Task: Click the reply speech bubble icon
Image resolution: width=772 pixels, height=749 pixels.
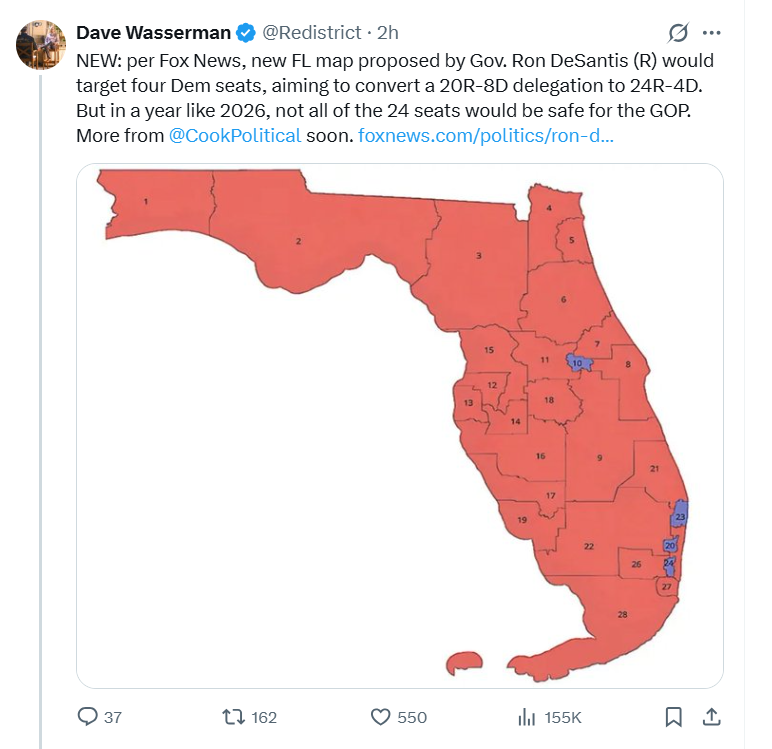Action: 88,716
